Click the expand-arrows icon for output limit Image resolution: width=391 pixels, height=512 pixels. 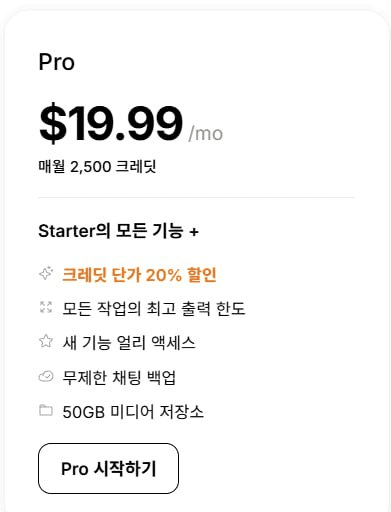pyautogui.click(x=46, y=307)
